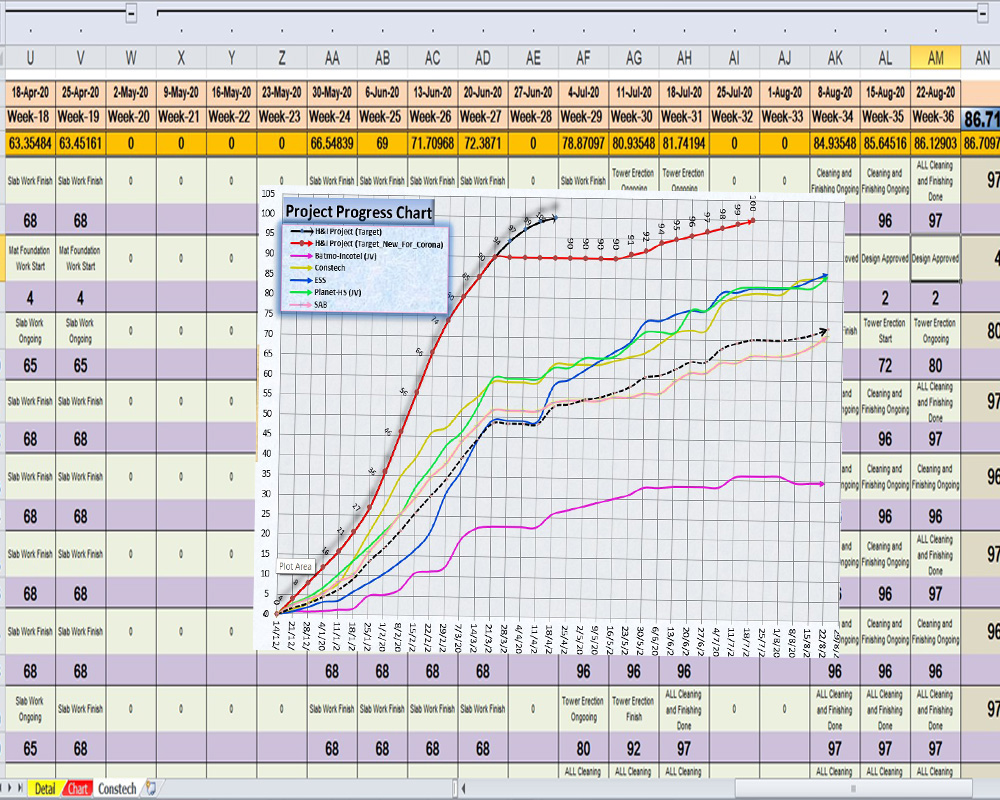Click the horizontal scrollbar's left arrow

(x=463, y=788)
